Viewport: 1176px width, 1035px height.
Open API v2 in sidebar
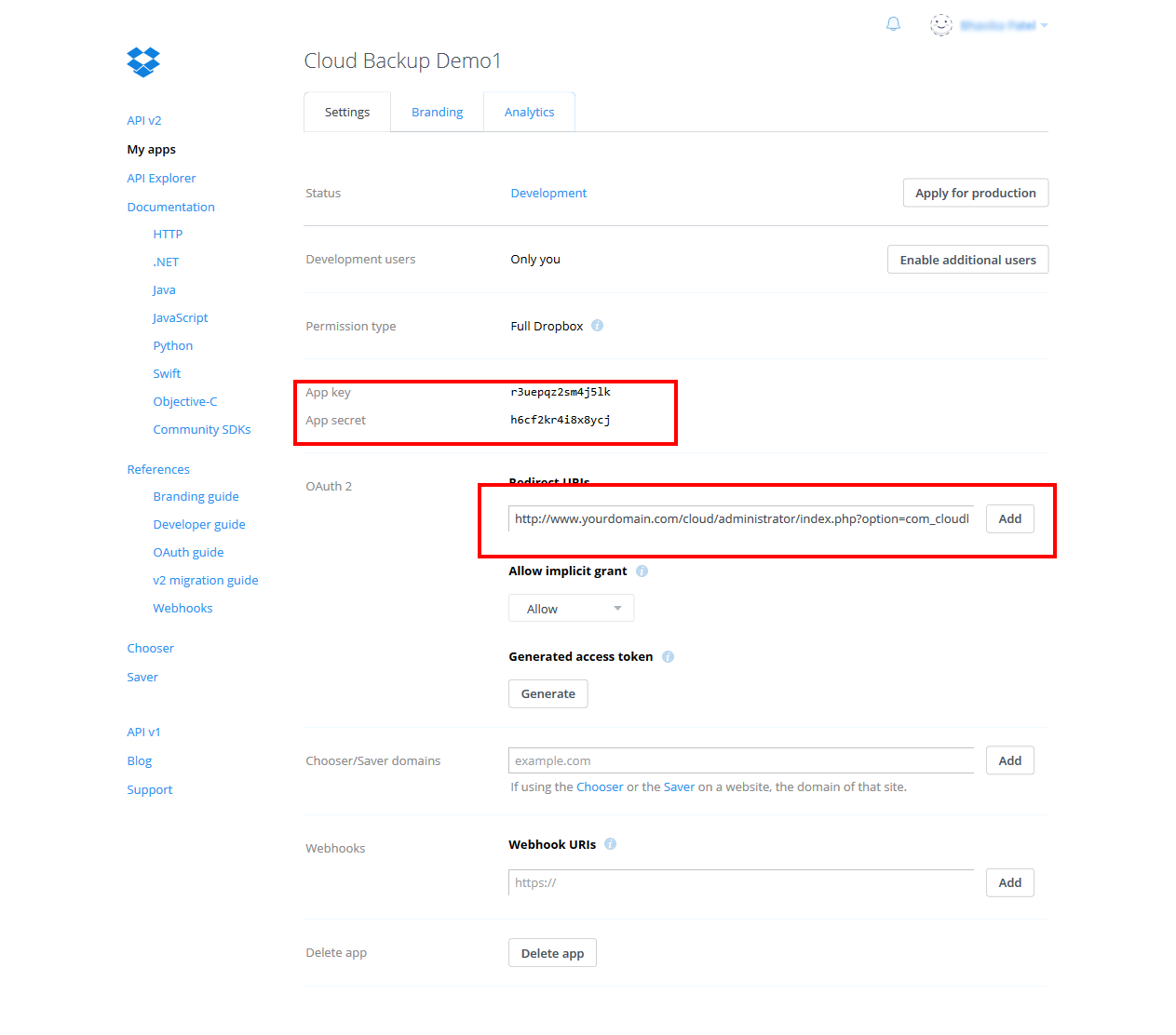click(144, 121)
